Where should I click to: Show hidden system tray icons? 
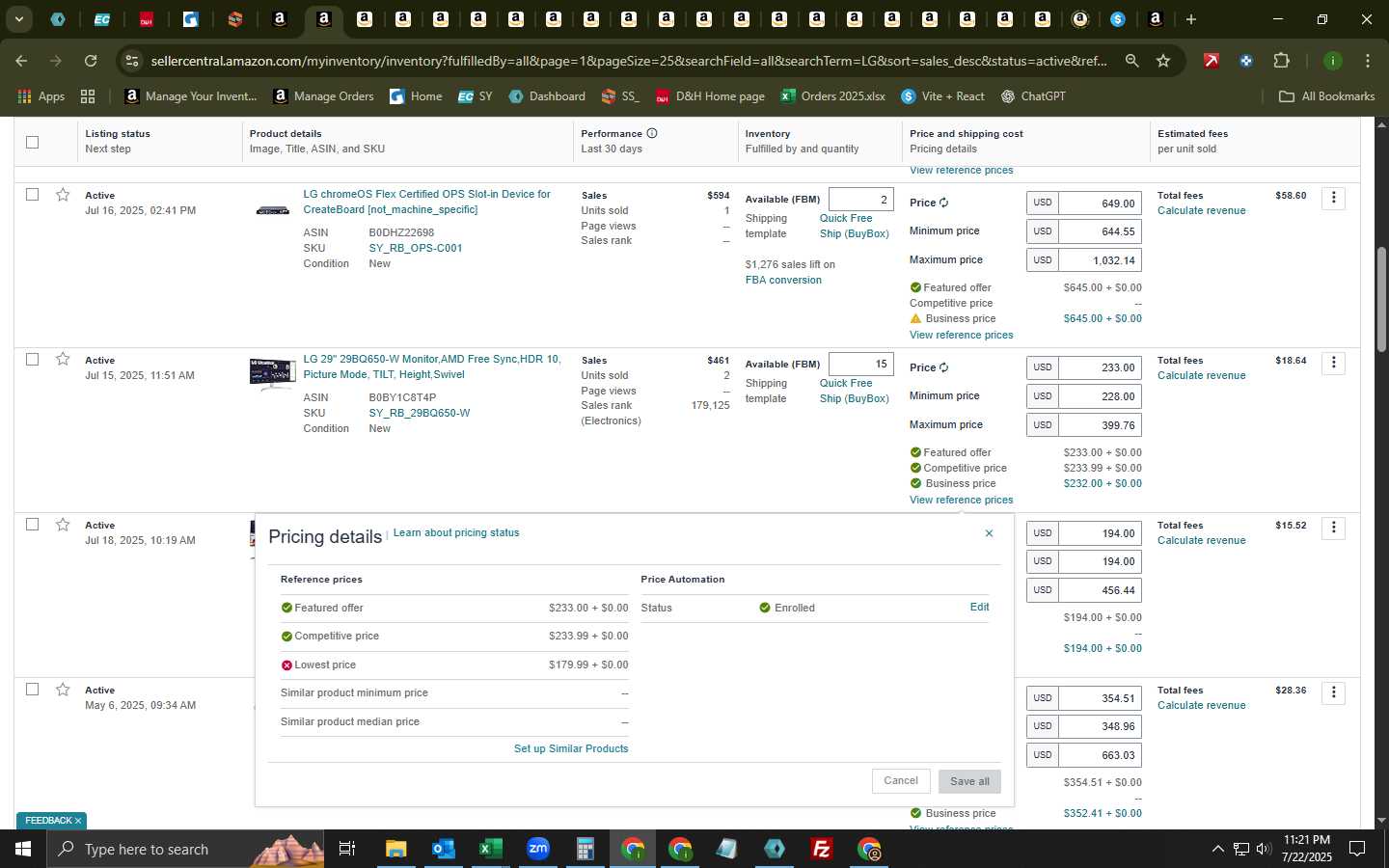click(x=1217, y=849)
